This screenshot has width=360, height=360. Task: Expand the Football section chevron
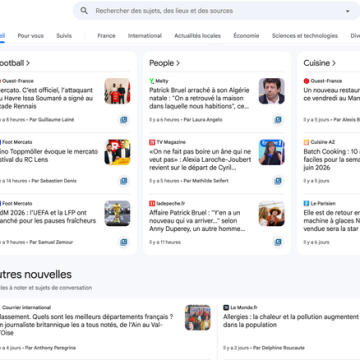pyautogui.click(x=28, y=63)
